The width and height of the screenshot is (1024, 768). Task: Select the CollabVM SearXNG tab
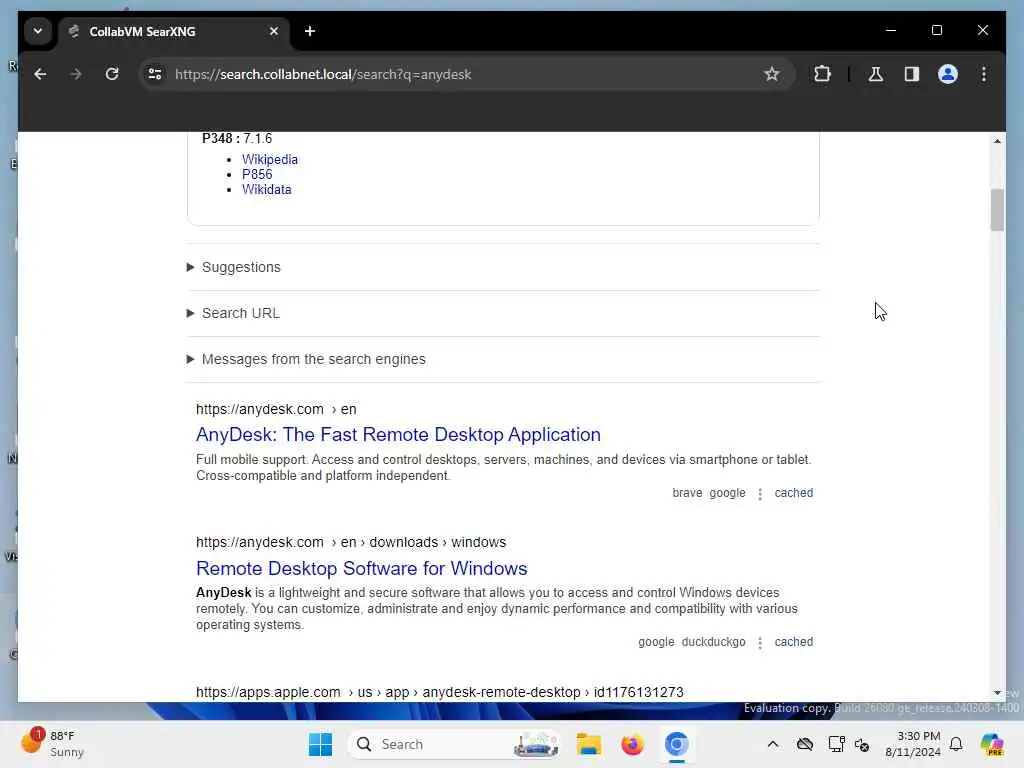173,31
